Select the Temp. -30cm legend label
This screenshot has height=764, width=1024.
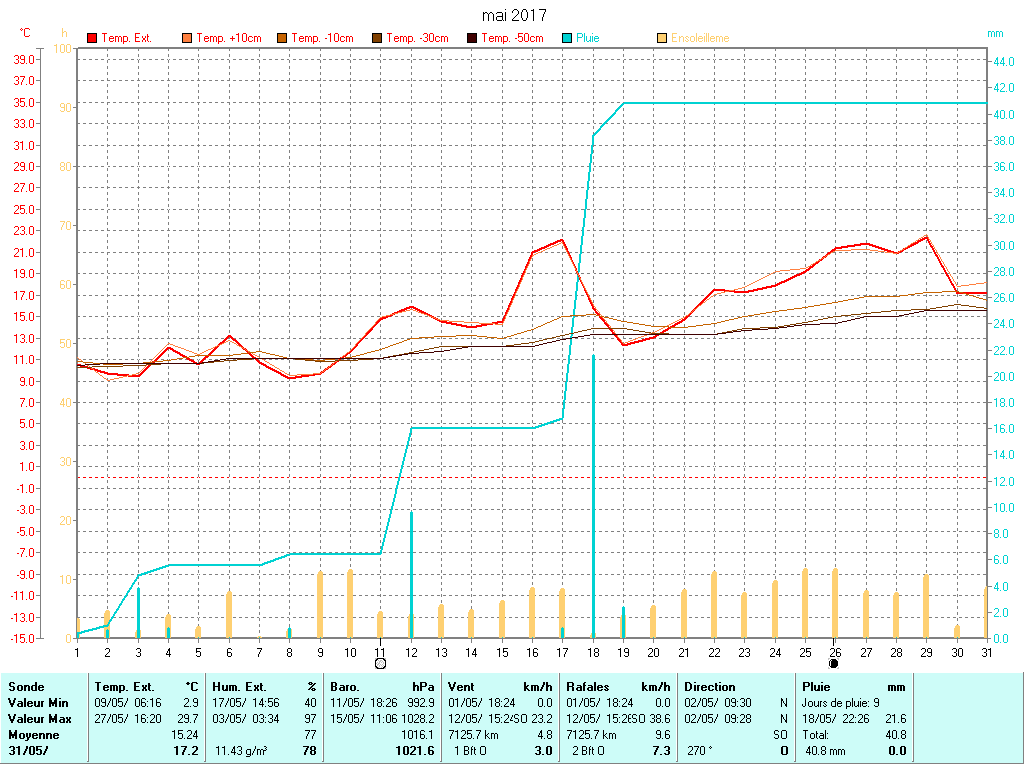click(417, 38)
